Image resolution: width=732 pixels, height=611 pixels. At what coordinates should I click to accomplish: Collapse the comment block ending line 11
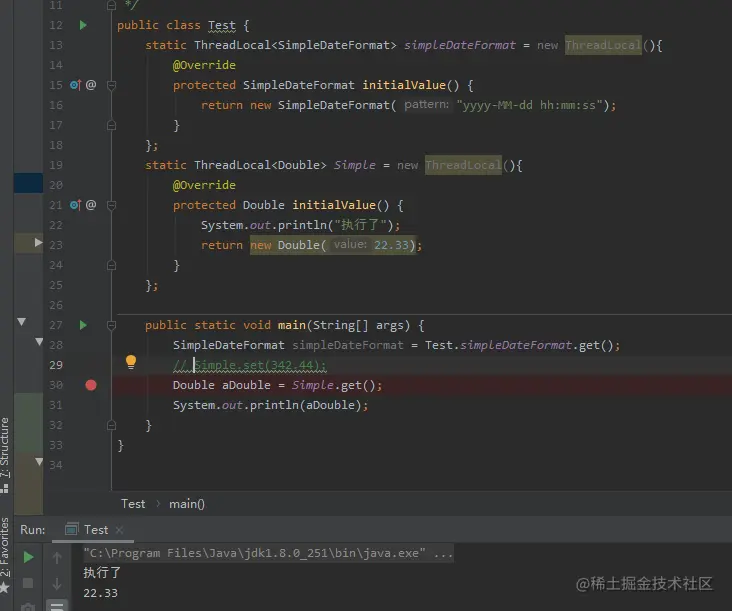111,5
